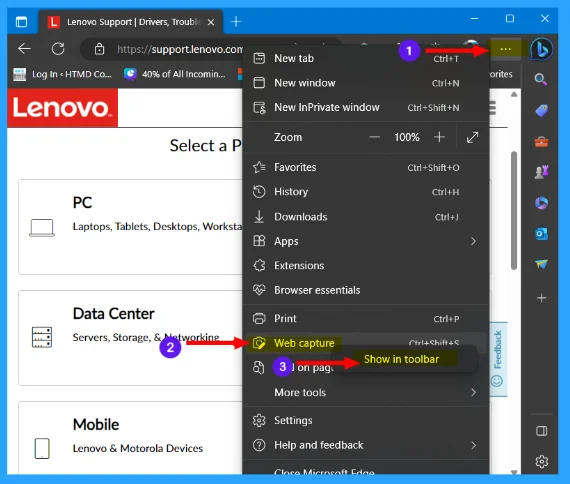Open the Feedback side tab
570x484 pixels.
[498, 359]
